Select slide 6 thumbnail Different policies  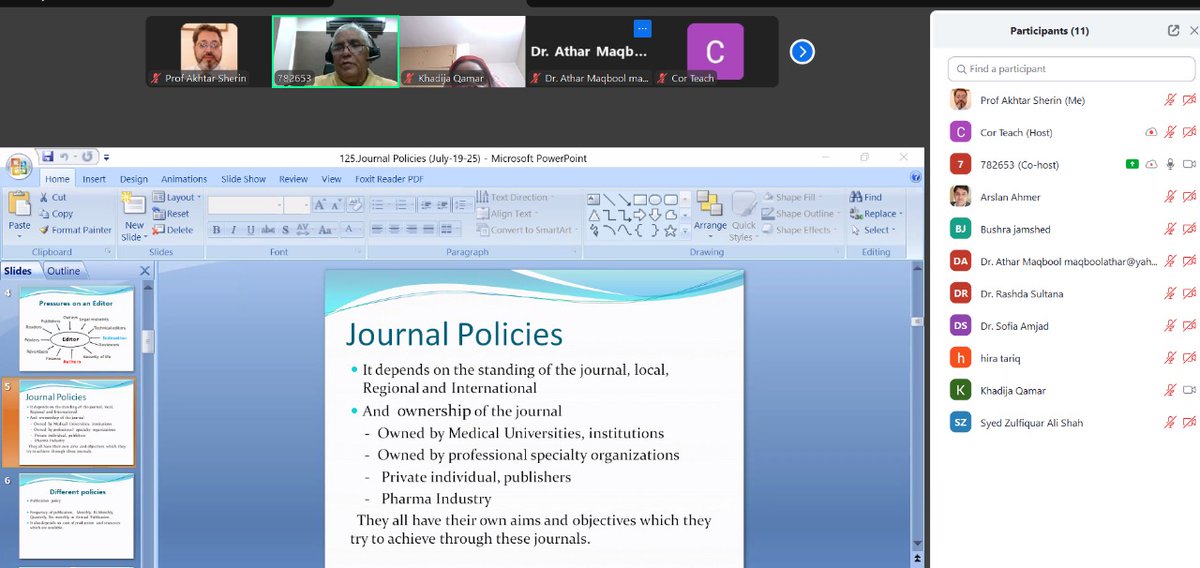click(x=77, y=516)
